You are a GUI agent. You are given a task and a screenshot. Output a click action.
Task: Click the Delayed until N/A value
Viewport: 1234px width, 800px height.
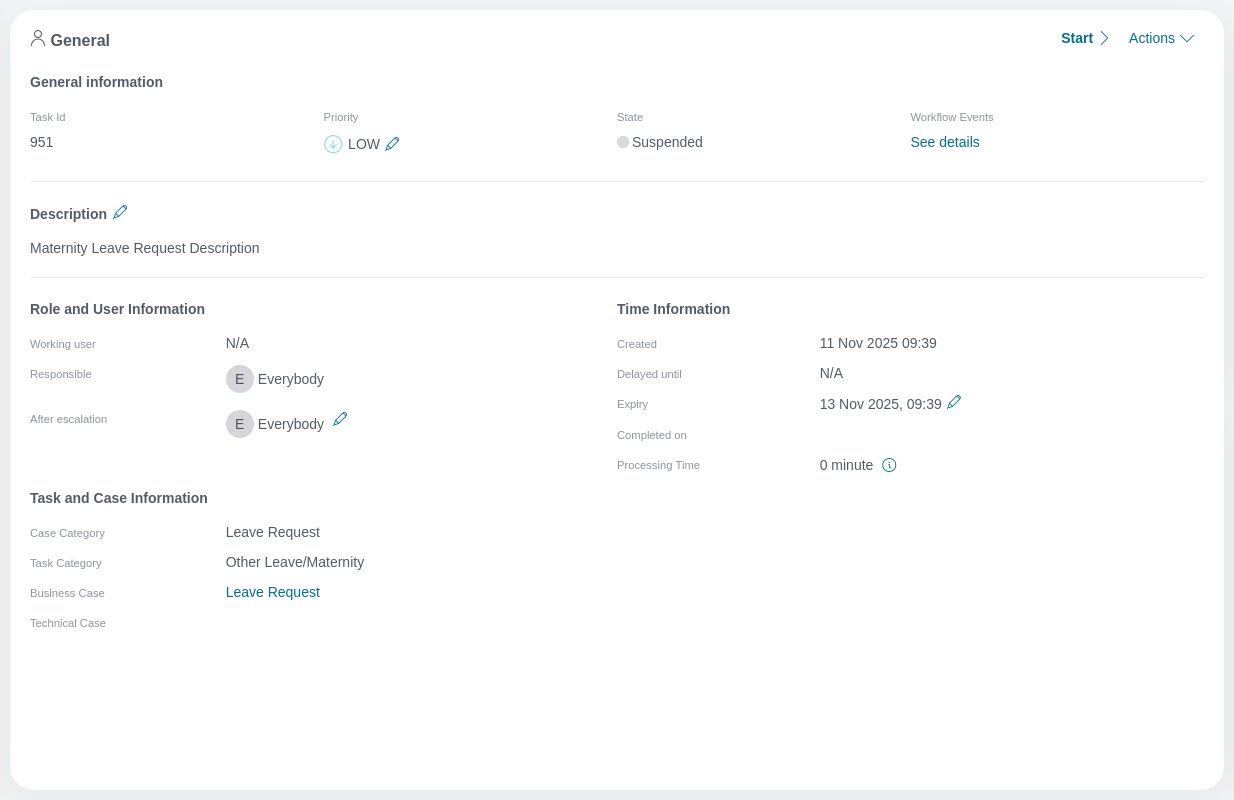(x=831, y=373)
